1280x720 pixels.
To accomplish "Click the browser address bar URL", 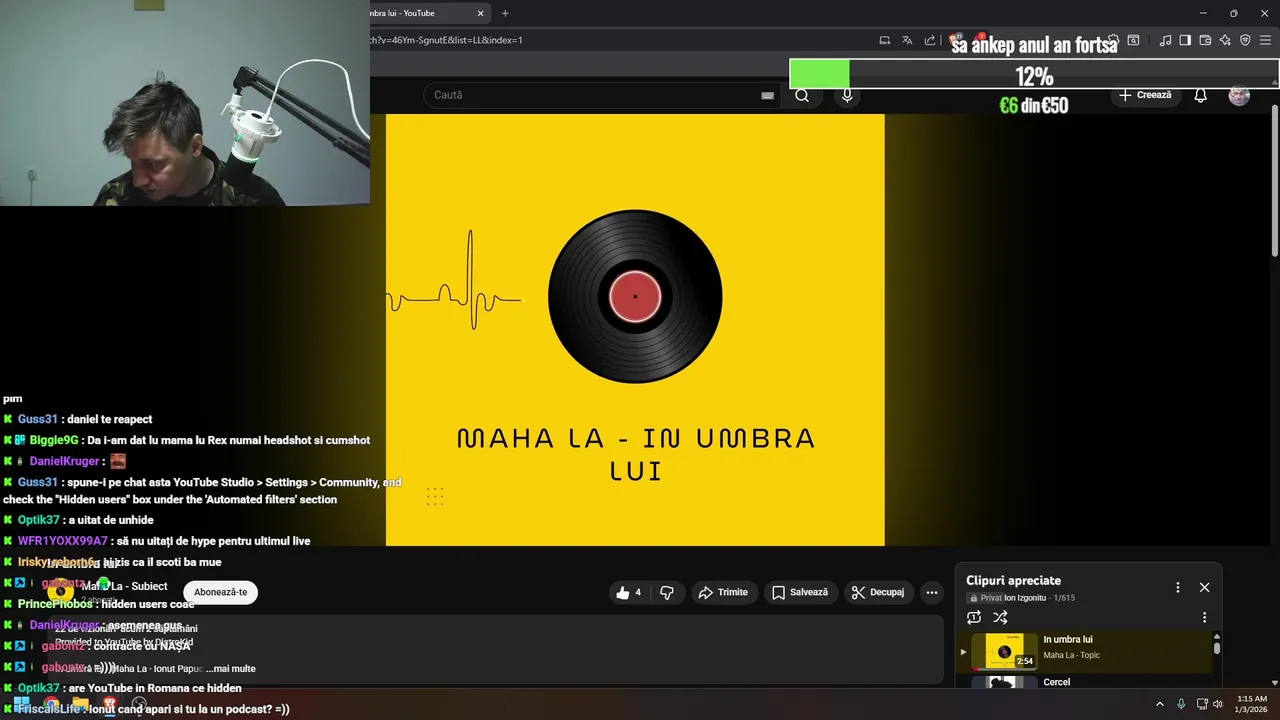I will click(445, 40).
